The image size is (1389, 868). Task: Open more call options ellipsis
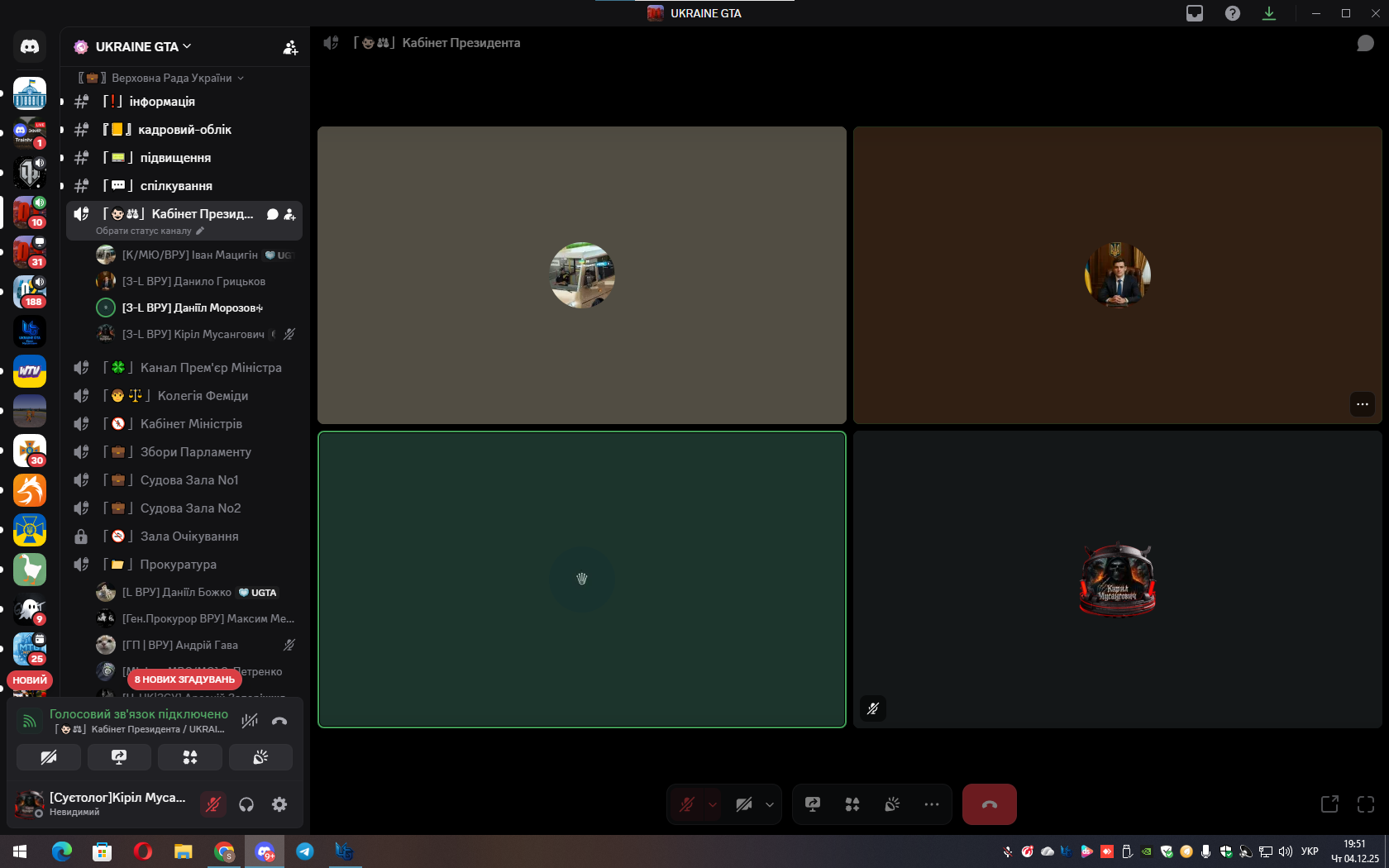[x=932, y=804]
